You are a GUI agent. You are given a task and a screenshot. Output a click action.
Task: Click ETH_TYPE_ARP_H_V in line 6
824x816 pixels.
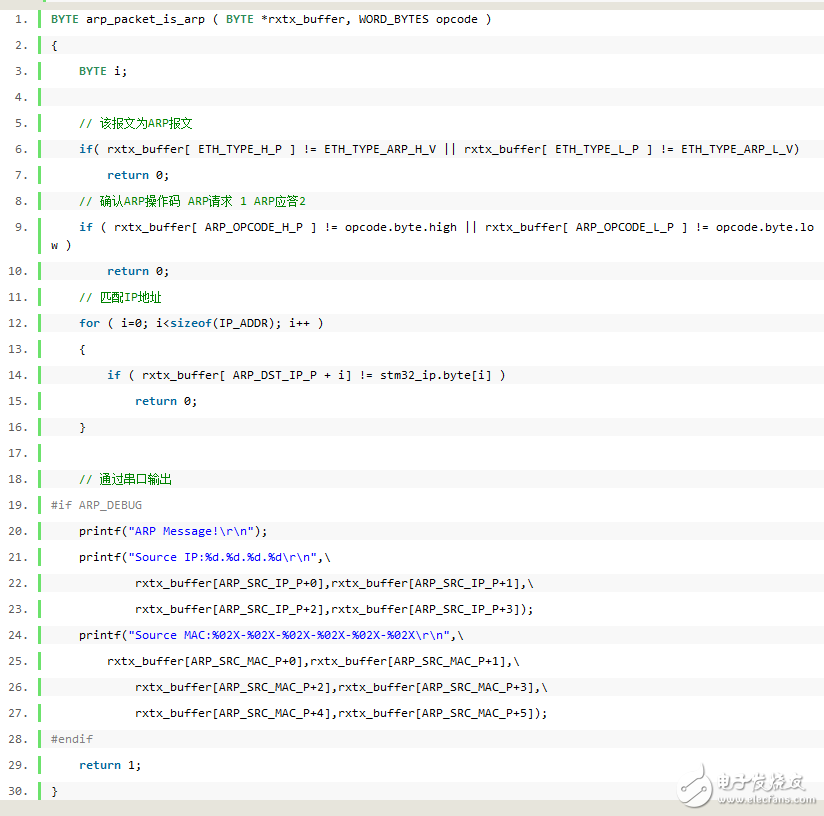[380, 149]
